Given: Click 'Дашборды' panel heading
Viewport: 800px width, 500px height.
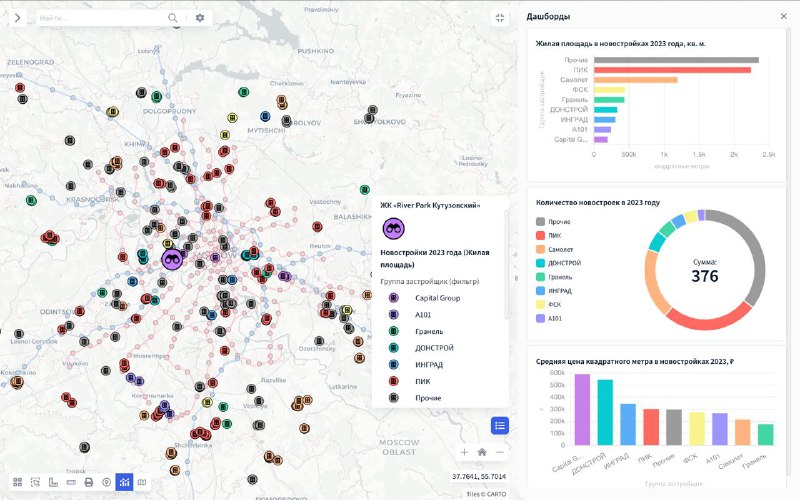Looking at the screenshot, I should [x=548, y=16].
